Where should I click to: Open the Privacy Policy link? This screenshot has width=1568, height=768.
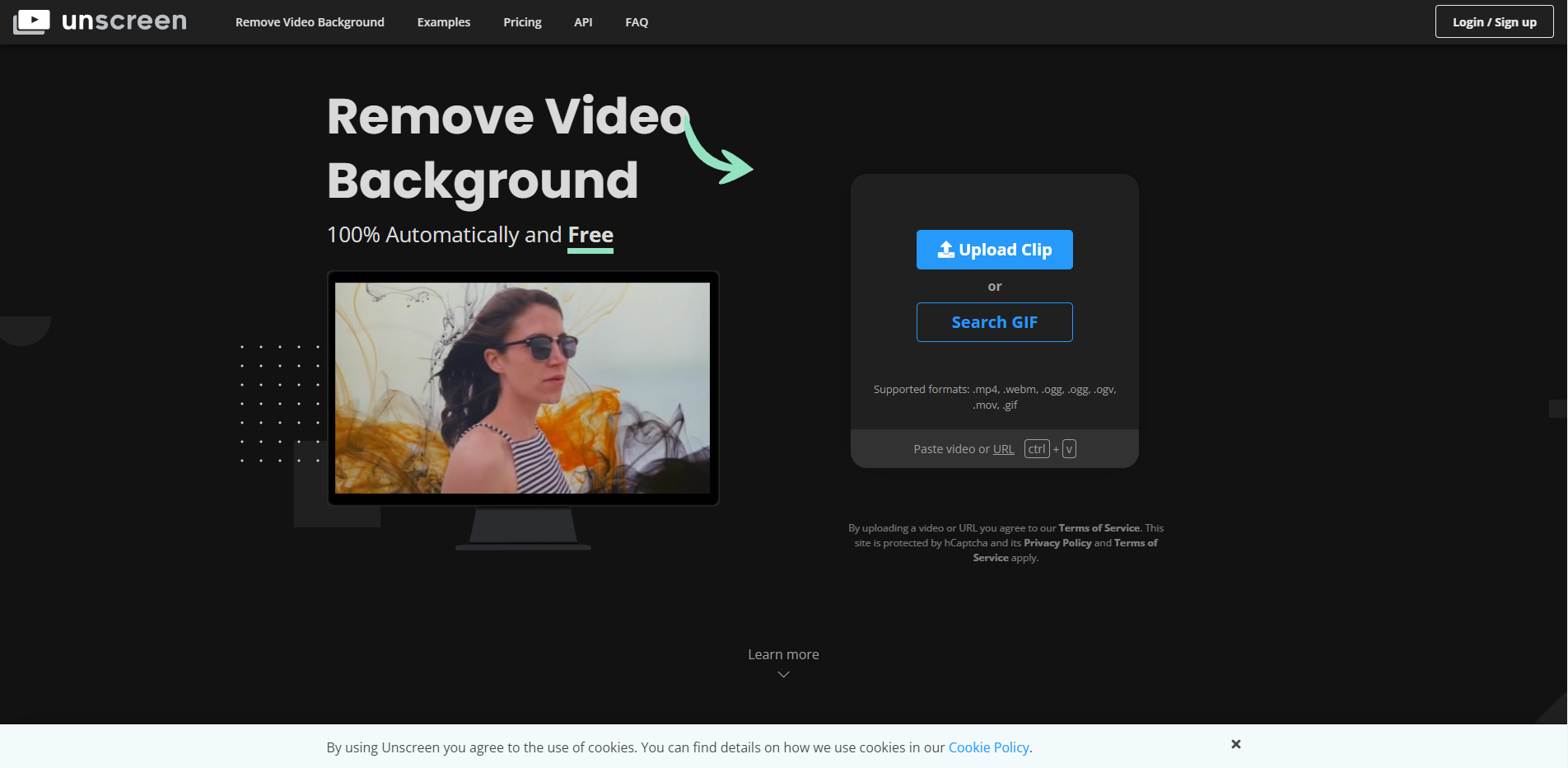1057,542
